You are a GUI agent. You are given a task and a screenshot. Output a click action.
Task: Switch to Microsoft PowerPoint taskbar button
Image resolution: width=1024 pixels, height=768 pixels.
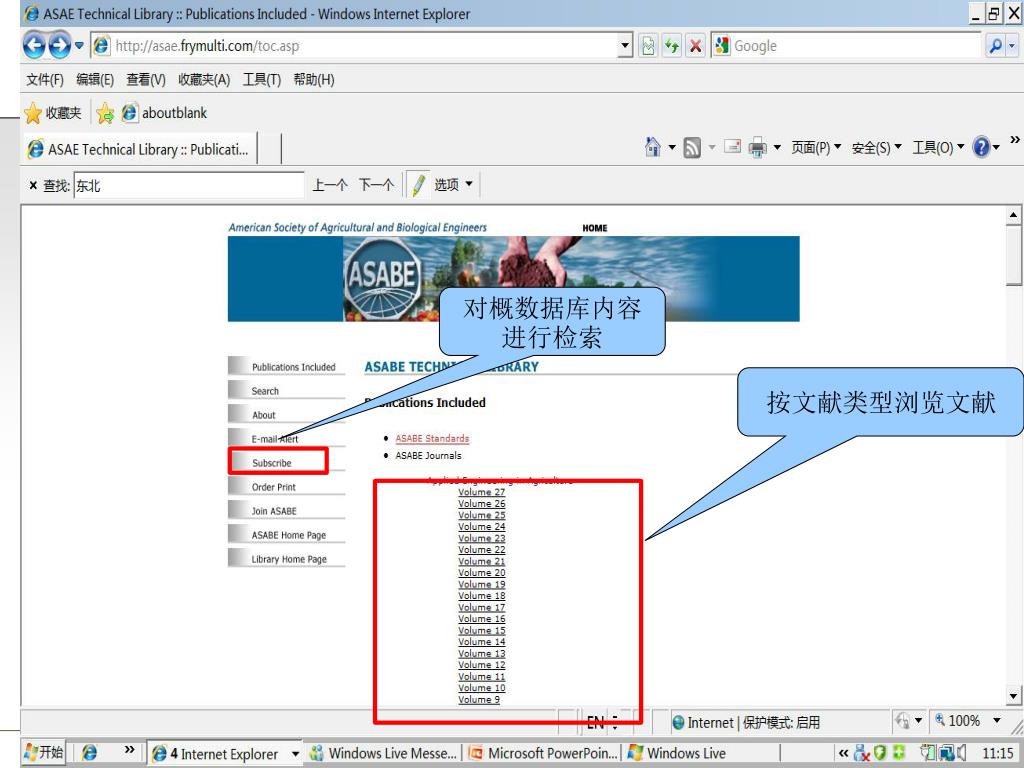542,753
